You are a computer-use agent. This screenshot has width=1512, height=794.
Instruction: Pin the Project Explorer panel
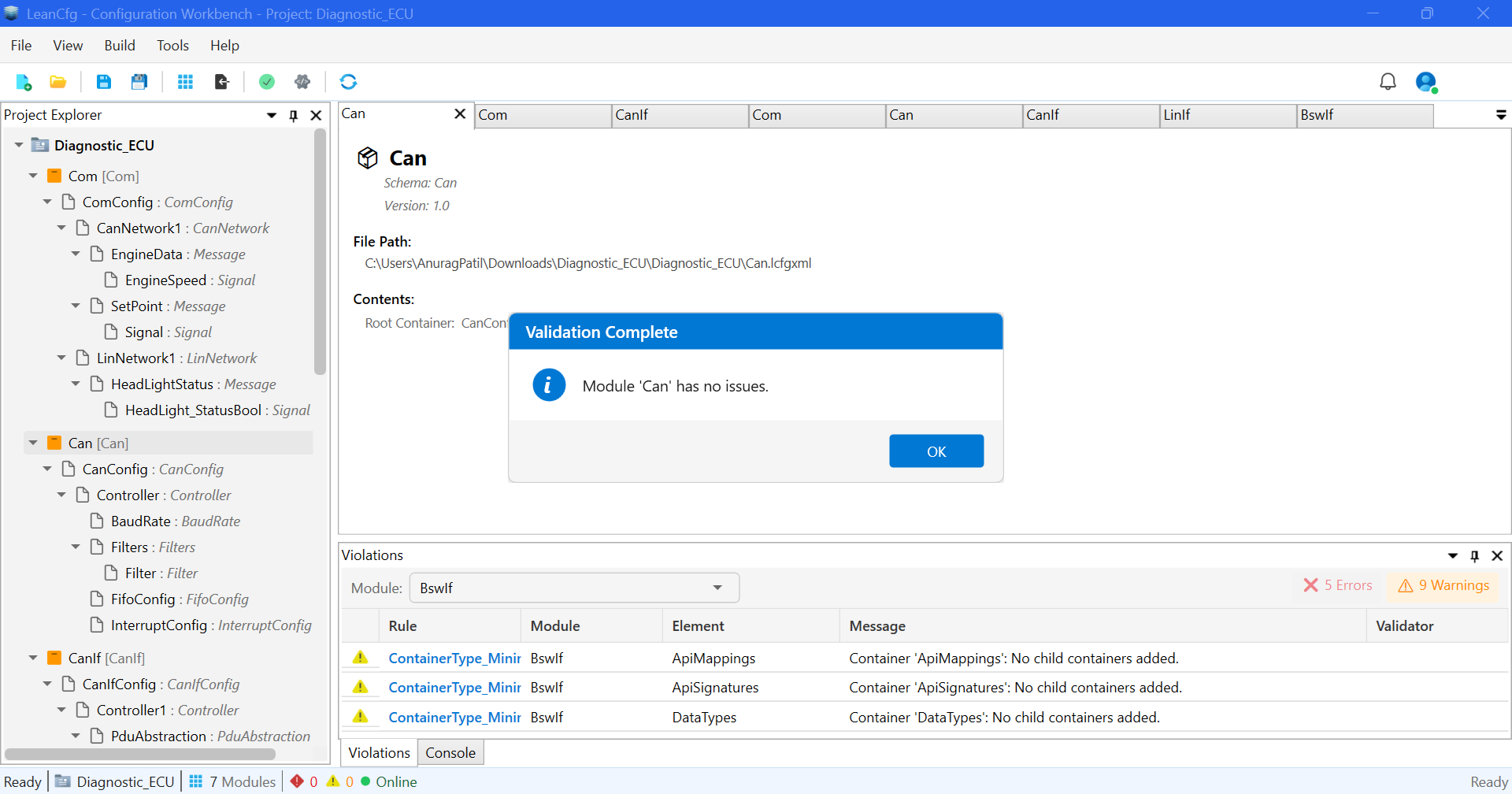click(x=294, y=116)
